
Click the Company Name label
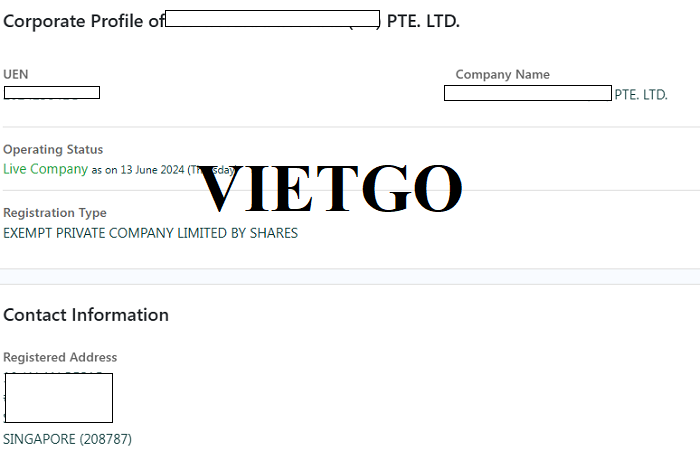[x=502, y=74]
